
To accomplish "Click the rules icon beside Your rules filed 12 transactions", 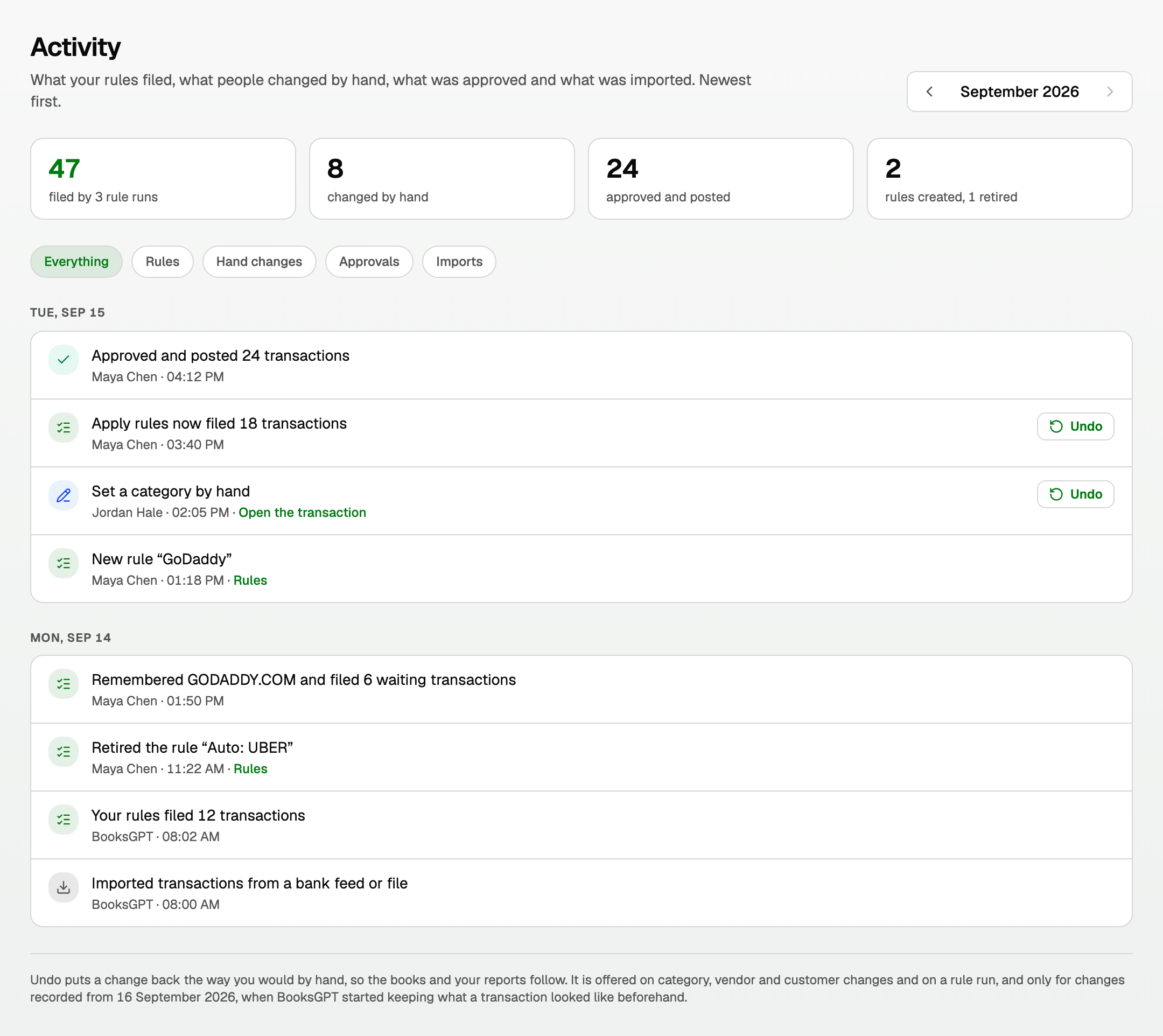I will pos(63,819).
